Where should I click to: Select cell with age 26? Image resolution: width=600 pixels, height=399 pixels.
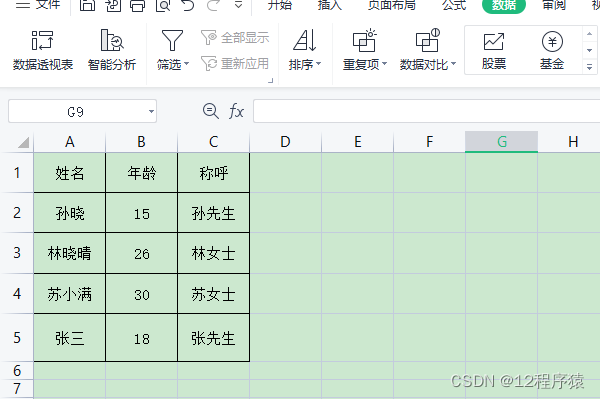click(142, 253)
